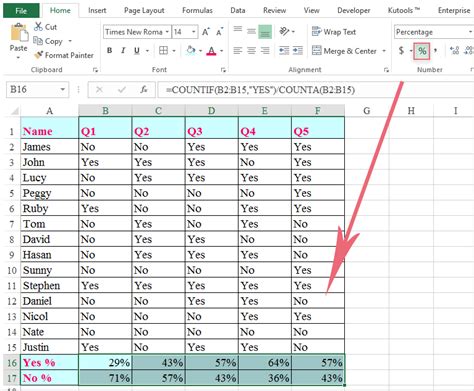Image resolution: width=474 pixels, height=391 pixels.
Task: Apply percent style format
Action: 422,51
